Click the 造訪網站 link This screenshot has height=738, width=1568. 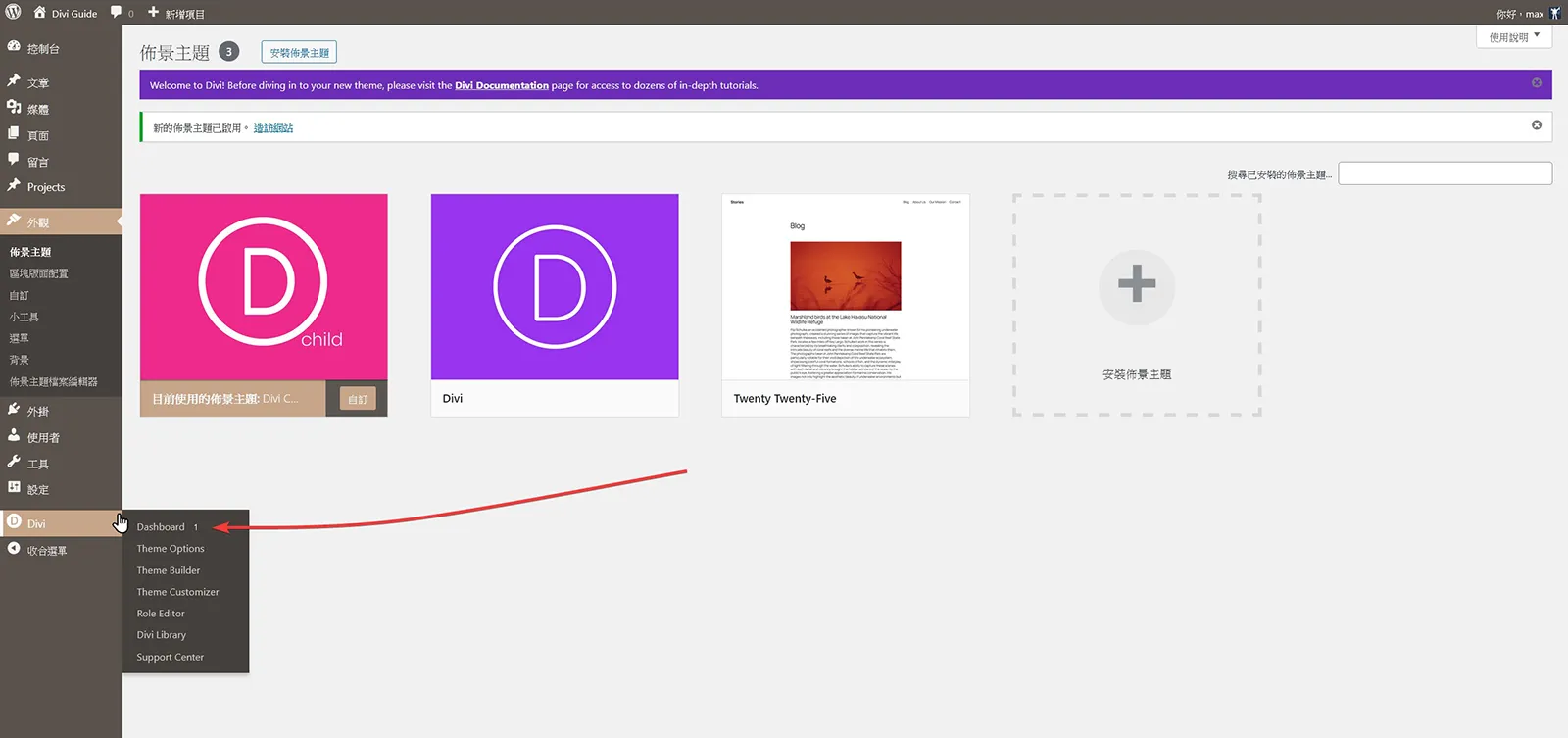pyautogui.click(x=273, y=127)
